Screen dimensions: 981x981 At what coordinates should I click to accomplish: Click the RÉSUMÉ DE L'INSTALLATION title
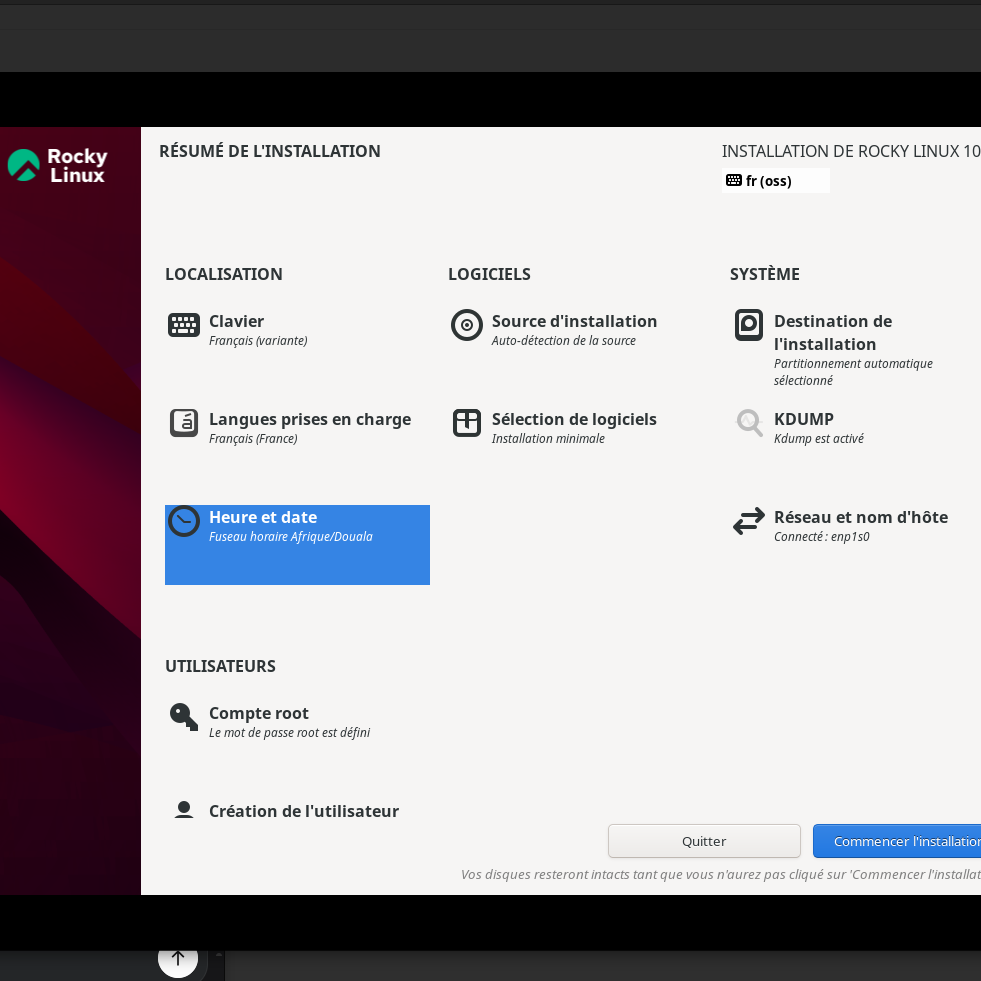270,151
